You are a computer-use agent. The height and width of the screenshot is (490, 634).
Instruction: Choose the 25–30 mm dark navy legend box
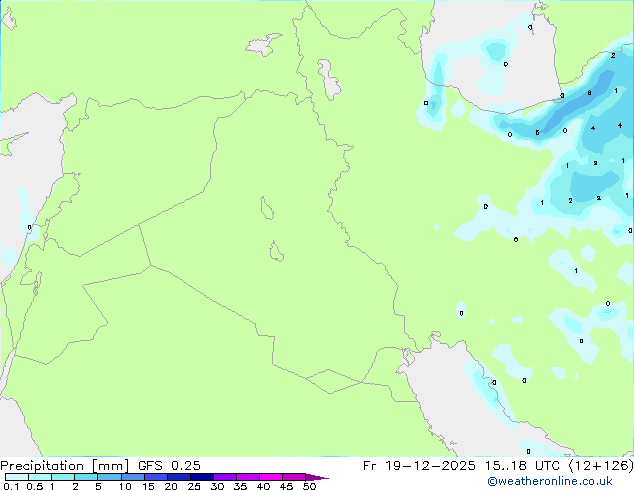tap(202, 477)
